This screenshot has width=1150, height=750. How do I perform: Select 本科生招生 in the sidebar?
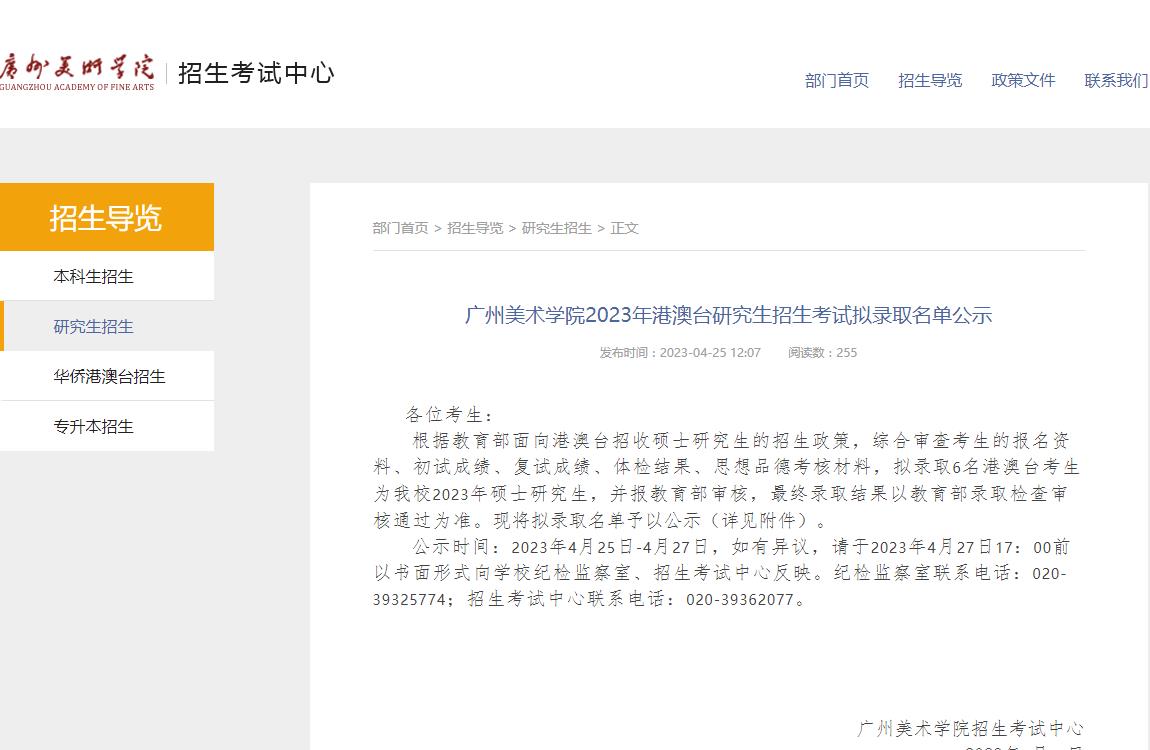click(107, 276)
